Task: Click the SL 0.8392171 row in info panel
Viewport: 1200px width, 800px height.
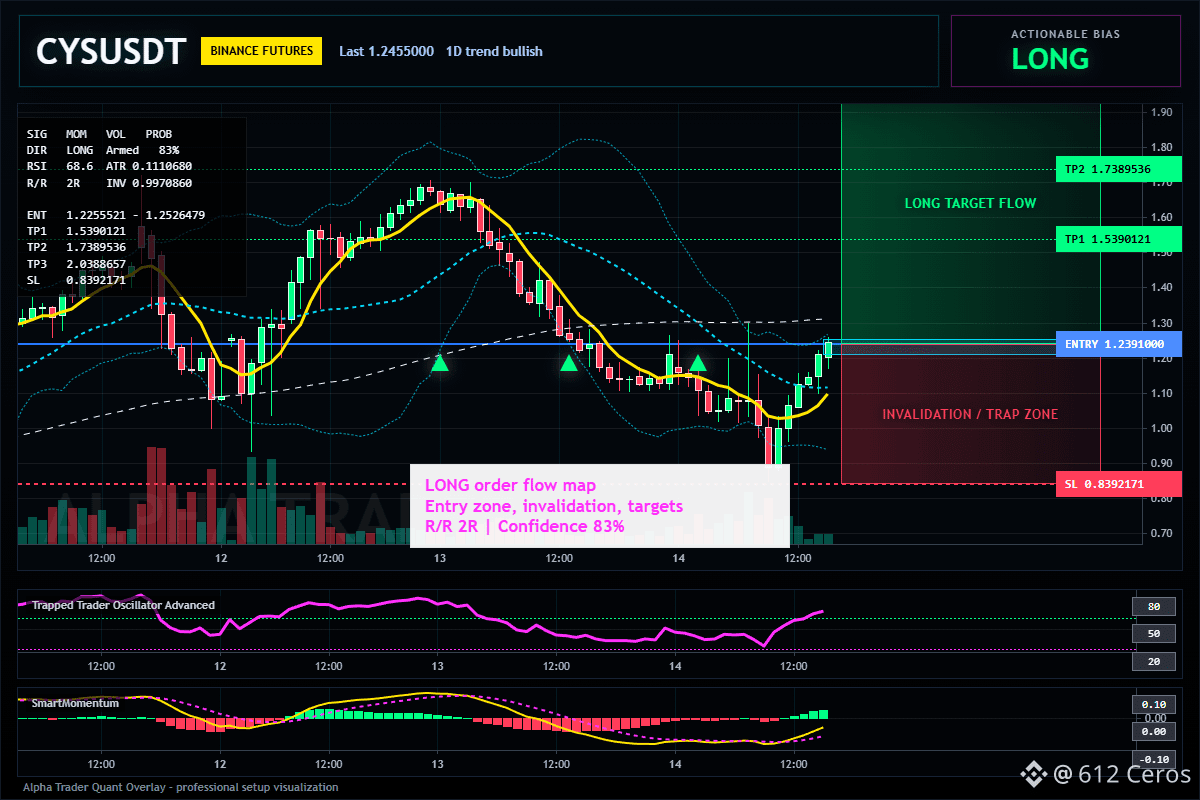Action: pyautogui.click(x=76, y=280)
